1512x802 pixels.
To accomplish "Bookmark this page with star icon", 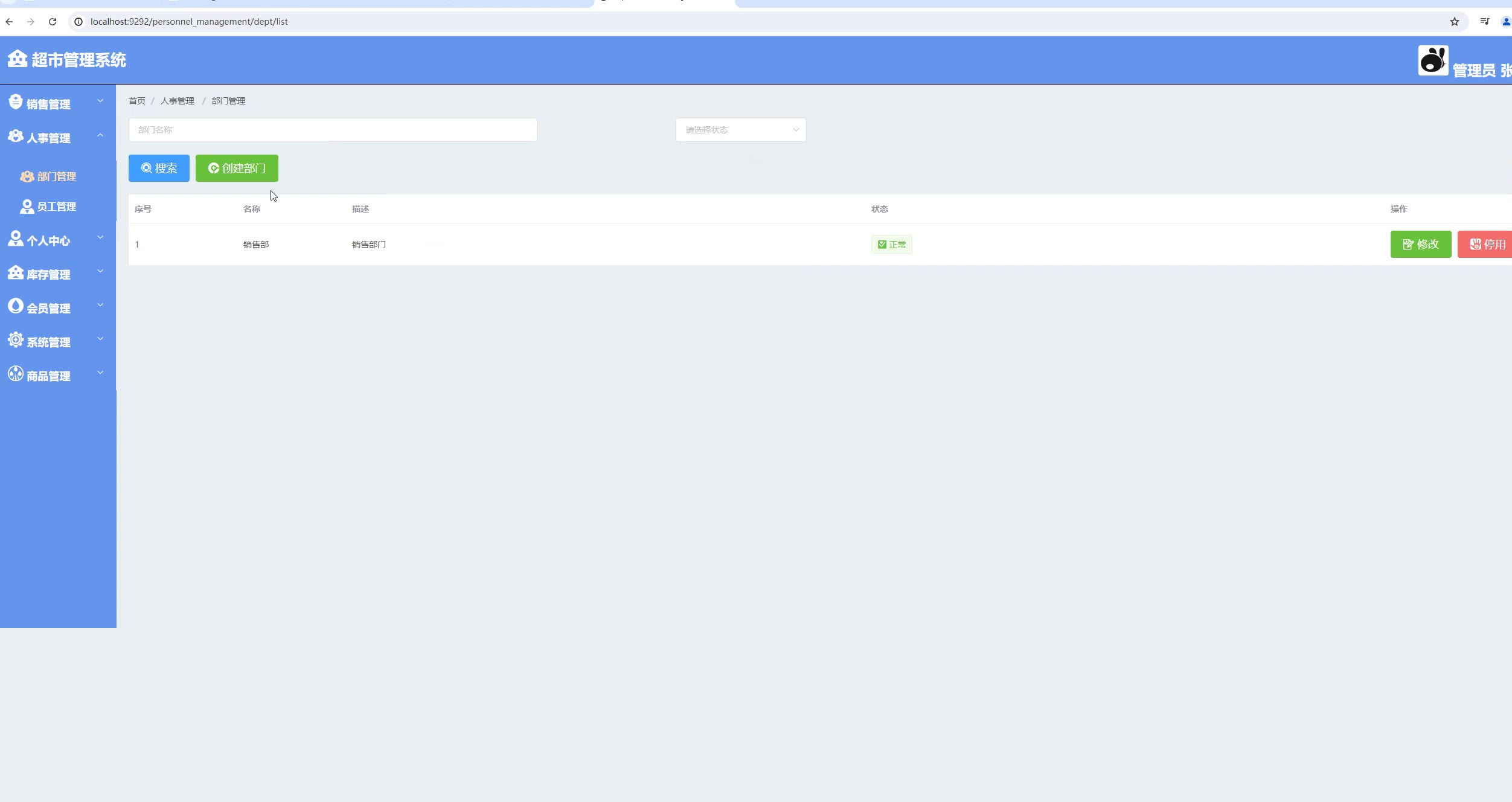I will pos(1454,22).
